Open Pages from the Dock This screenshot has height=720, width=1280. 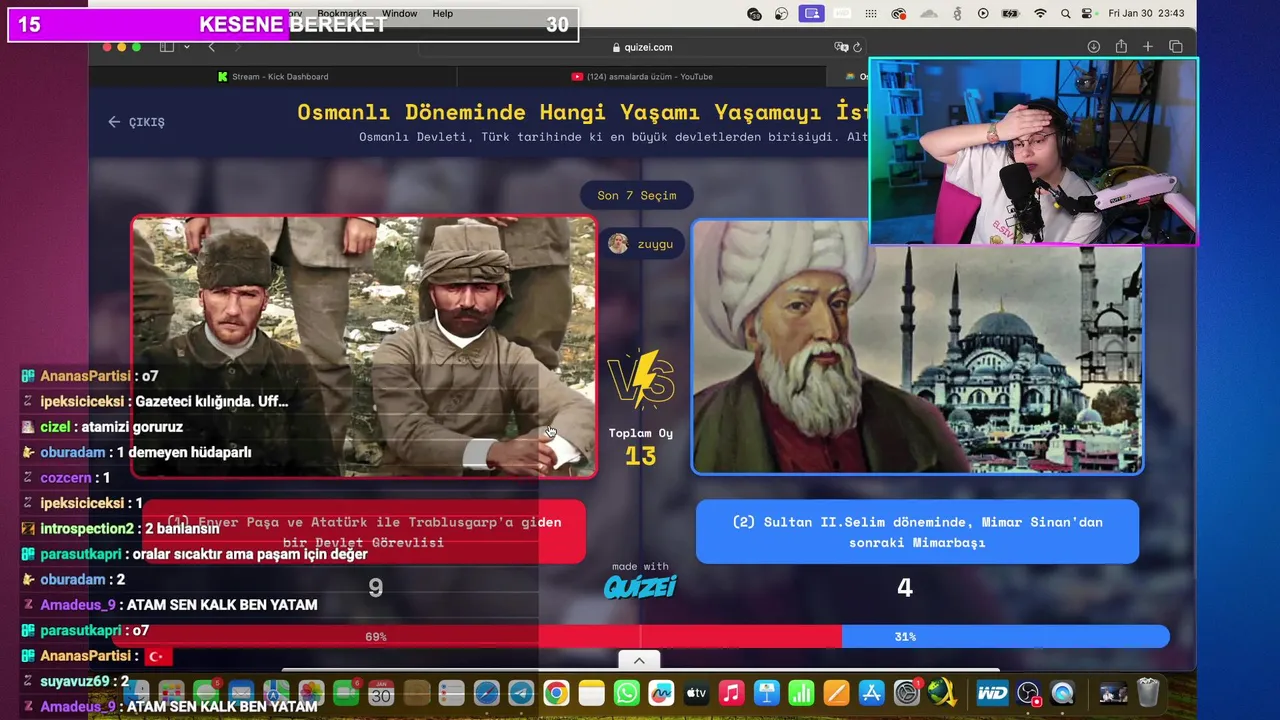pyautogui.click(x=836, y=693)
